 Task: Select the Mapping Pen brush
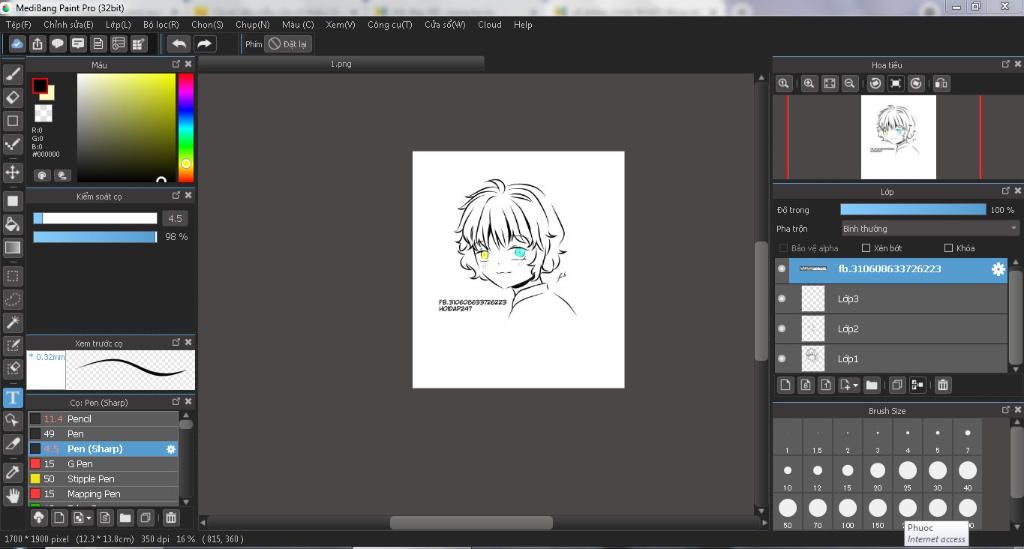click(103, 494)
